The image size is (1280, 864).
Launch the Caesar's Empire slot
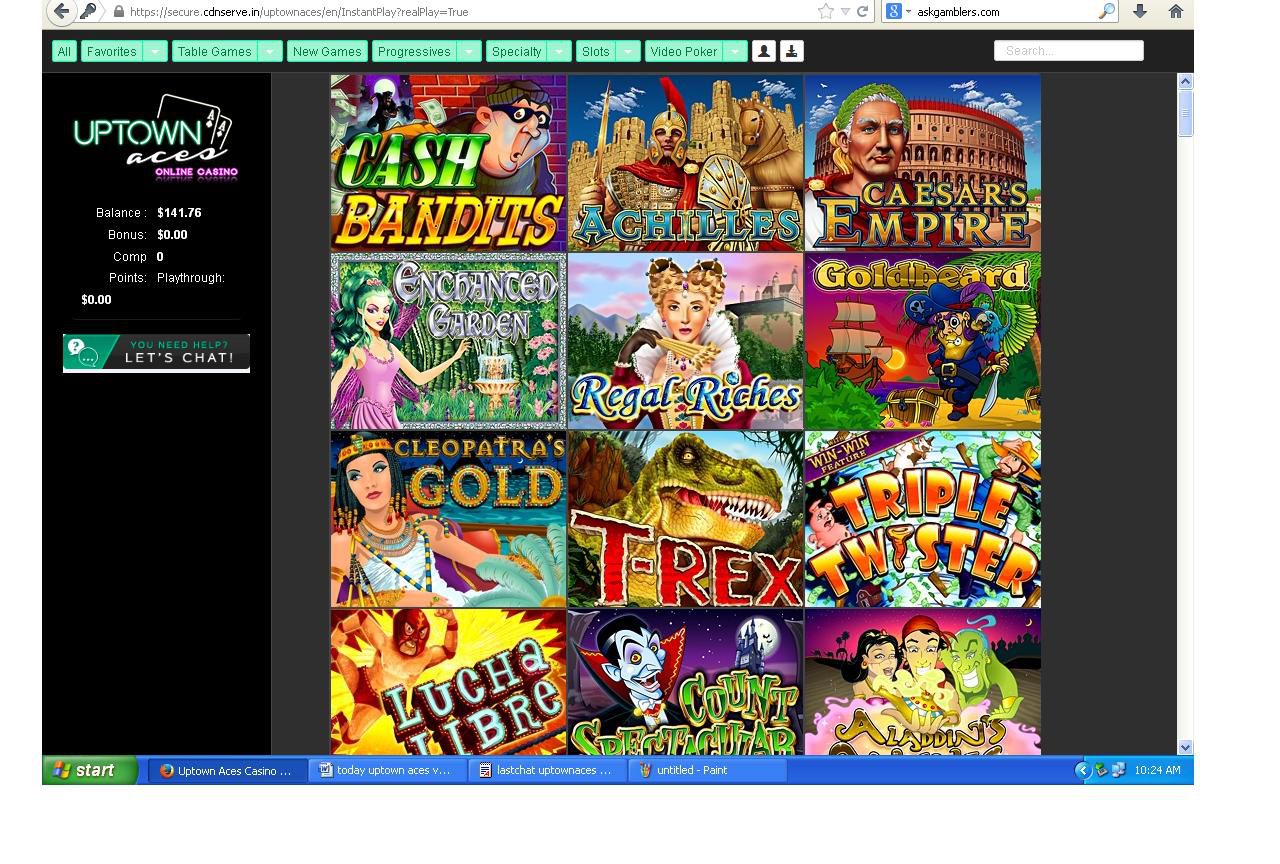(x=923, y=163)
